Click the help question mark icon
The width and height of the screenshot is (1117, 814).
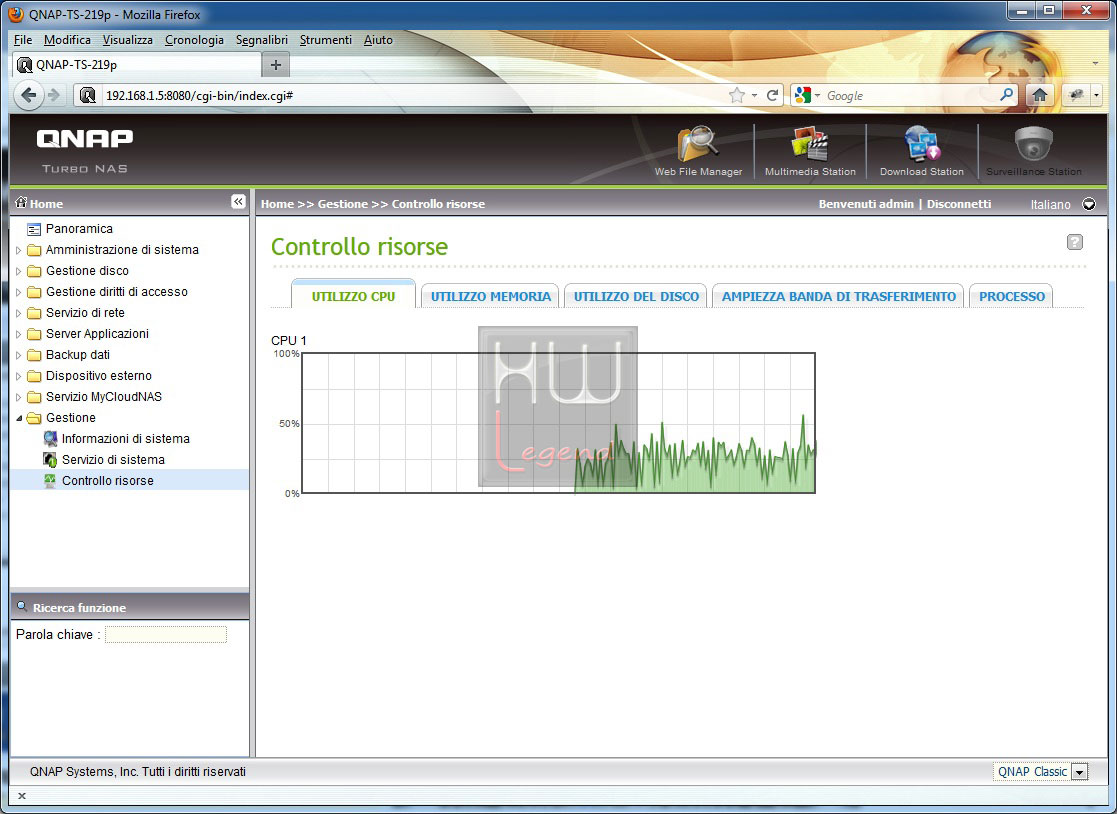pos(1075,242)
